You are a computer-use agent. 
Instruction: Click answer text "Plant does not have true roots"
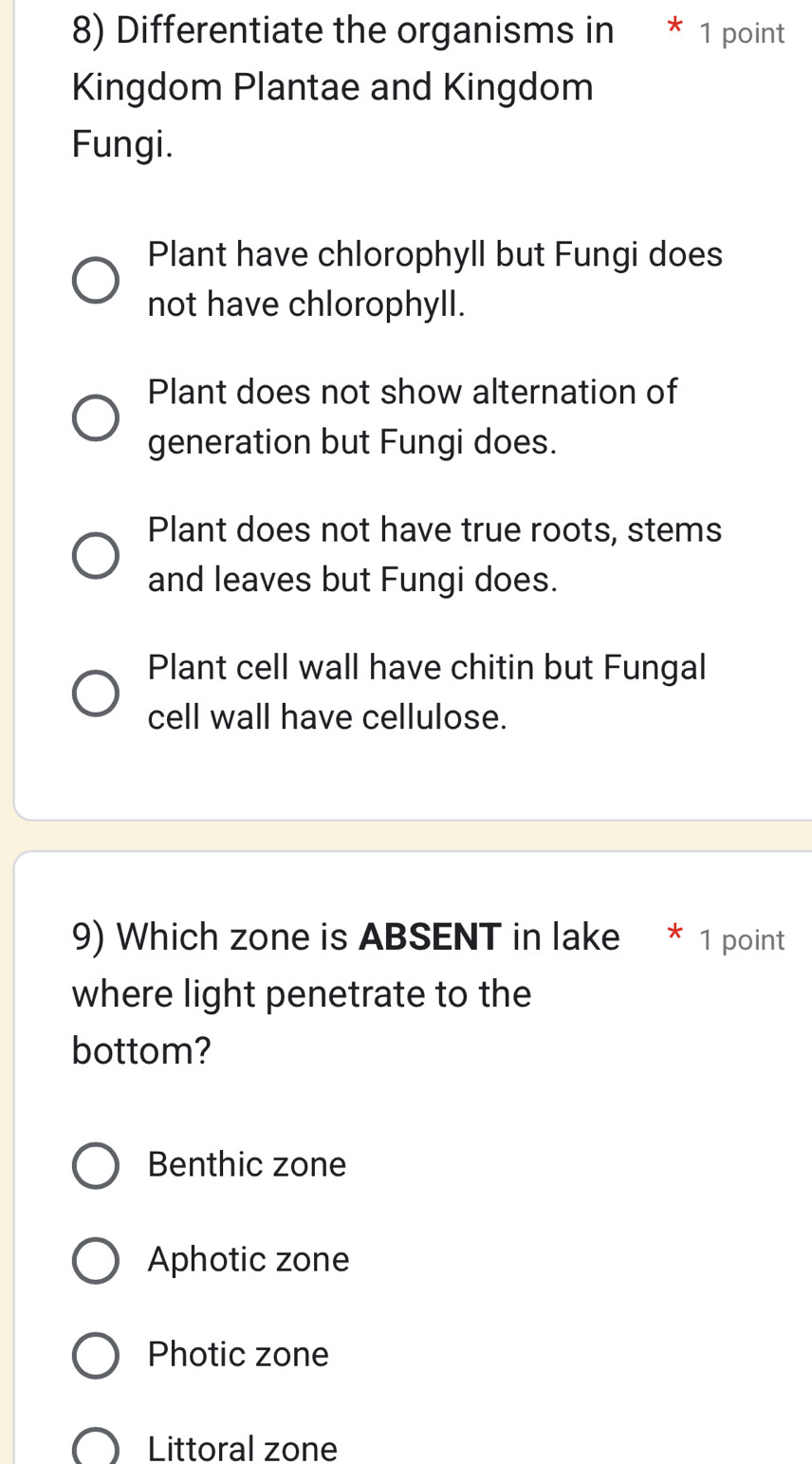[434, 555]
